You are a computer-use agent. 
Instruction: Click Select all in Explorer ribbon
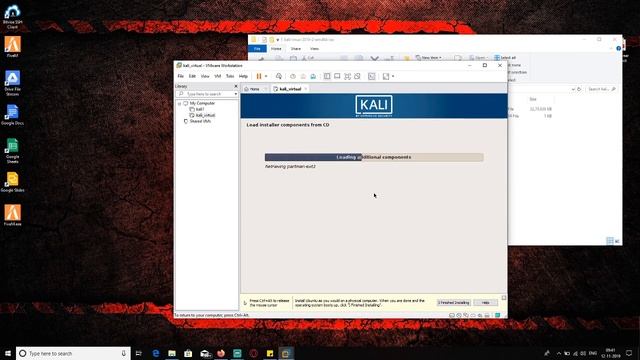coord(505,58)
